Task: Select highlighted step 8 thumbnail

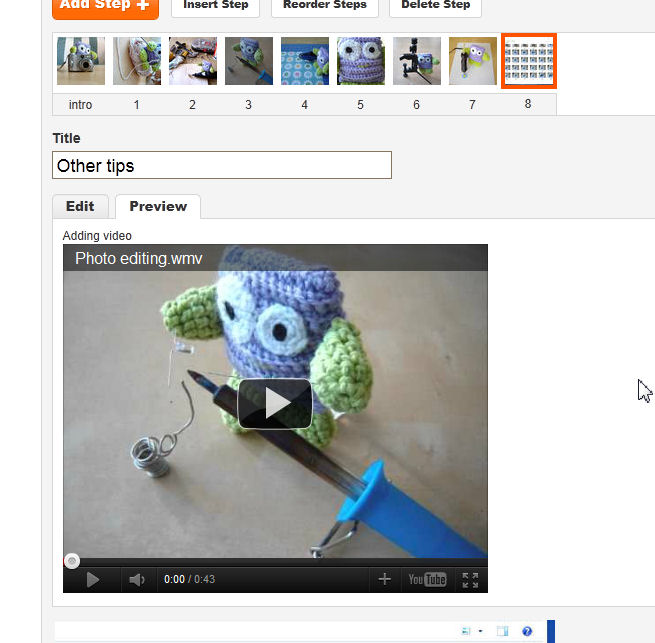Action: coord(529,61)
